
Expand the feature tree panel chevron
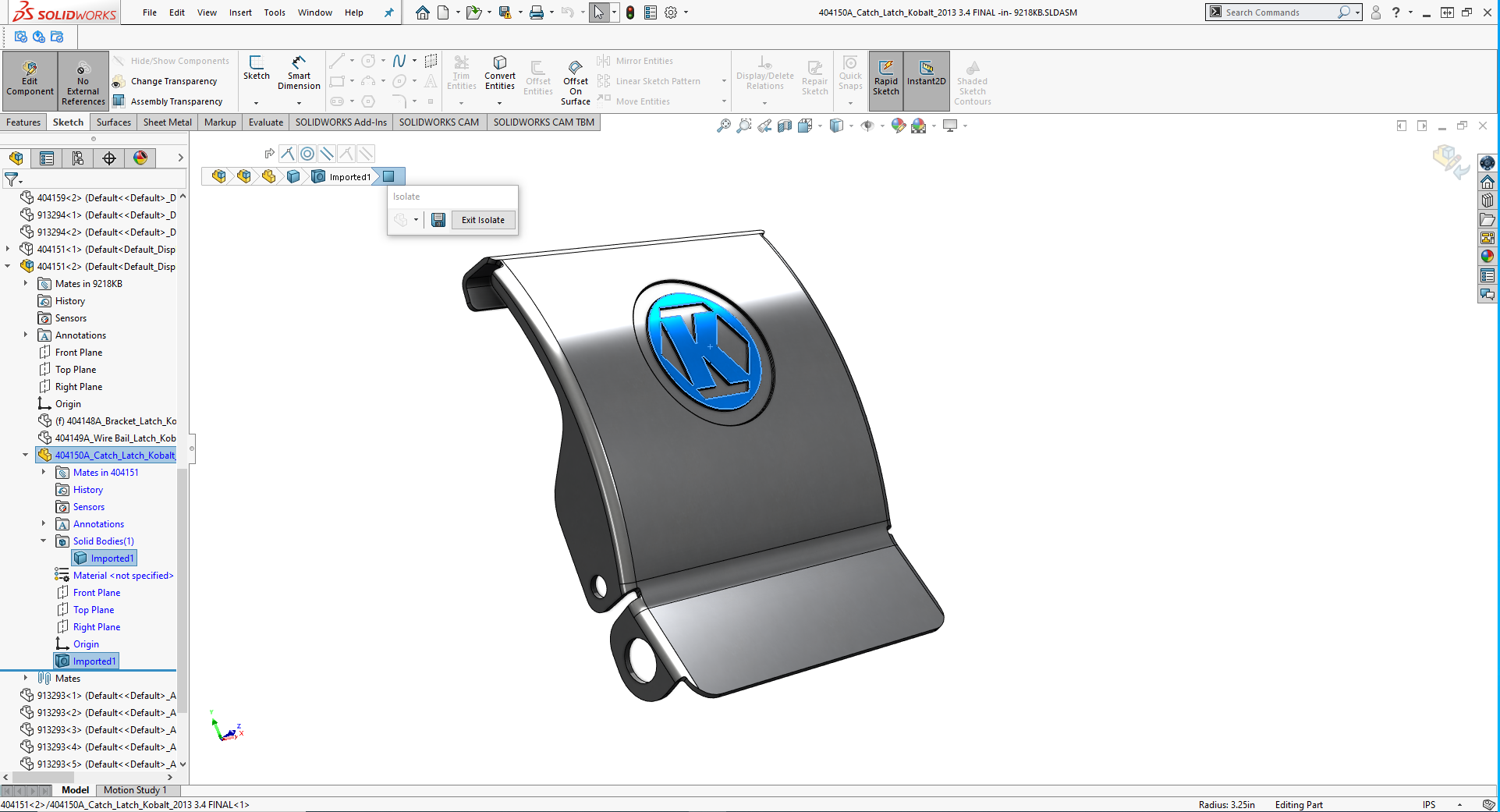point(180,158)
